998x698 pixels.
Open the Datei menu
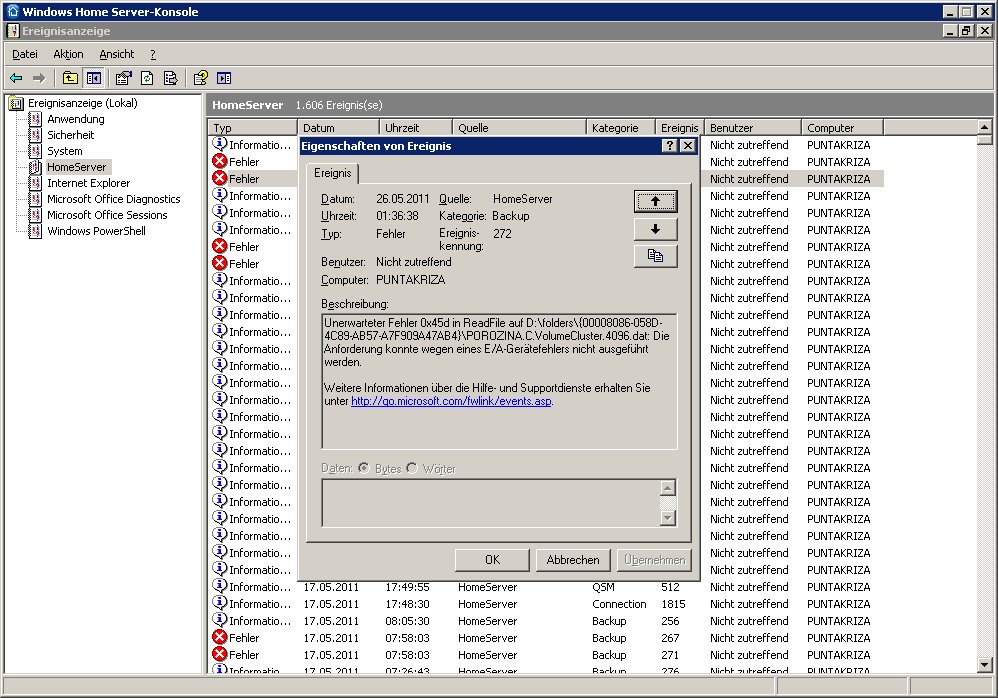click(x=25, y=54)
